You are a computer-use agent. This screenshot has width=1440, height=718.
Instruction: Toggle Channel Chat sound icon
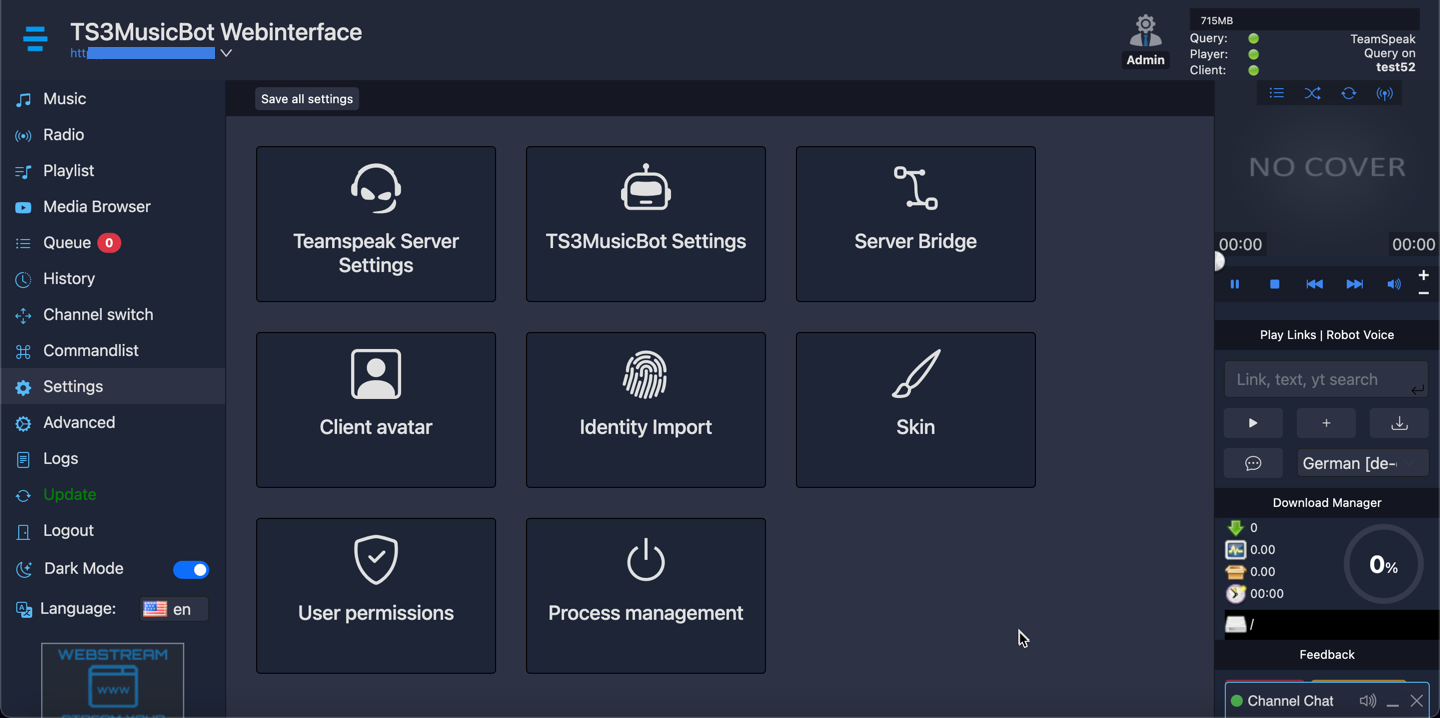click(x=1367, y=701)
